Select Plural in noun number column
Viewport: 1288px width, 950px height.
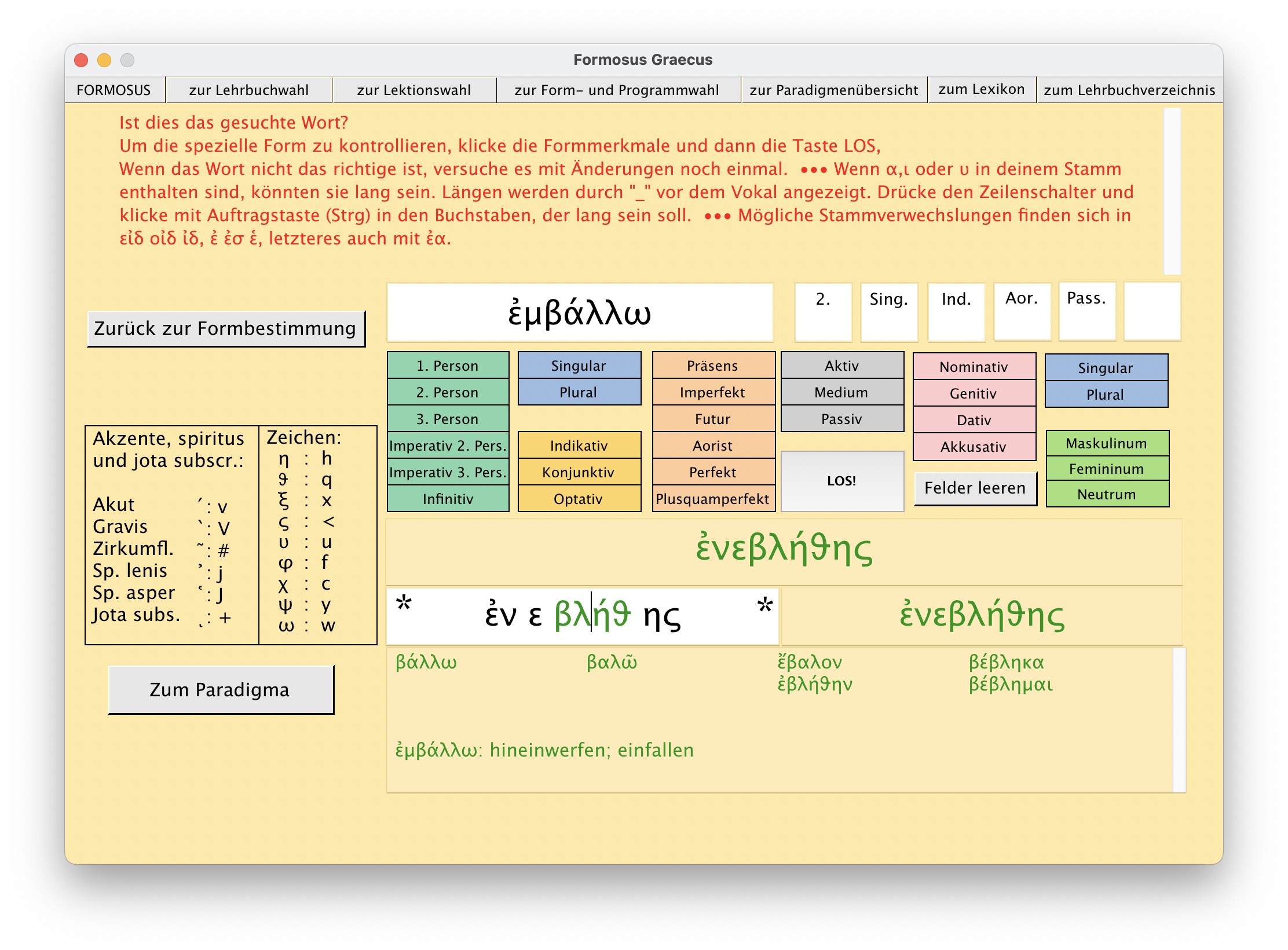coord(1106,395)
